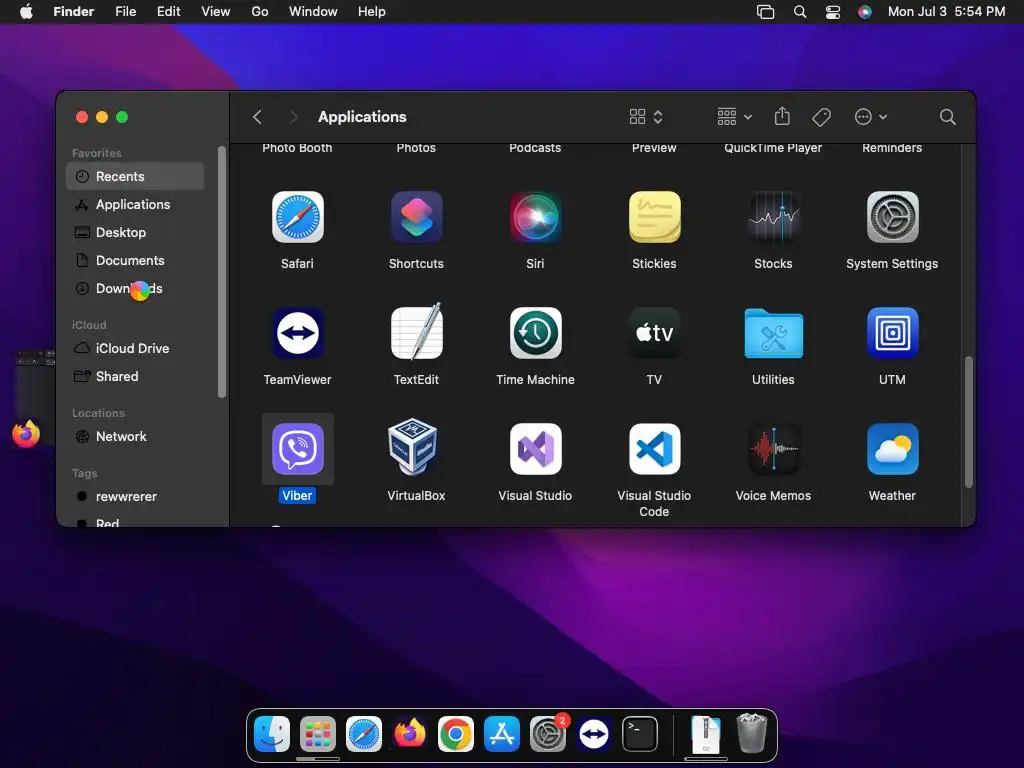Open Finder from the Dock
1024x768 pixels.
[x=272, y=734]
